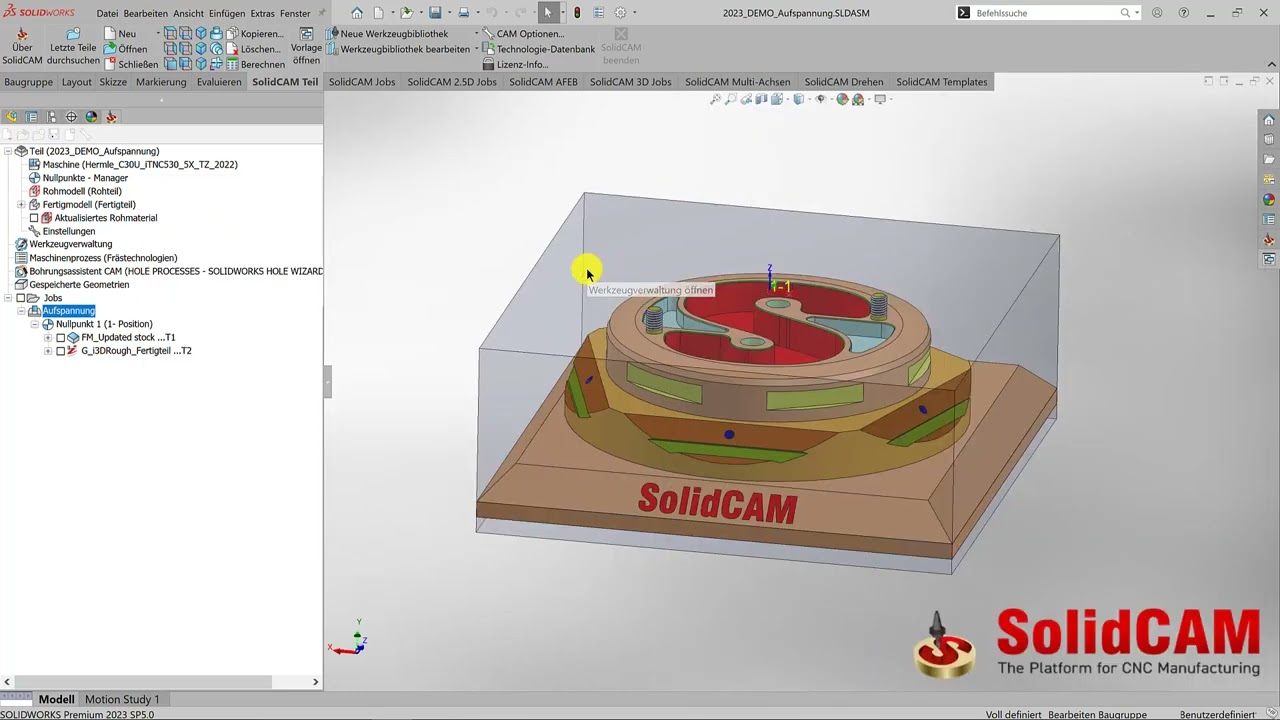The width and height of the screenshot is (1280, 720).
Task: Collapse the Jobs node
Action: pyautogui.click(x=8, y=298)
